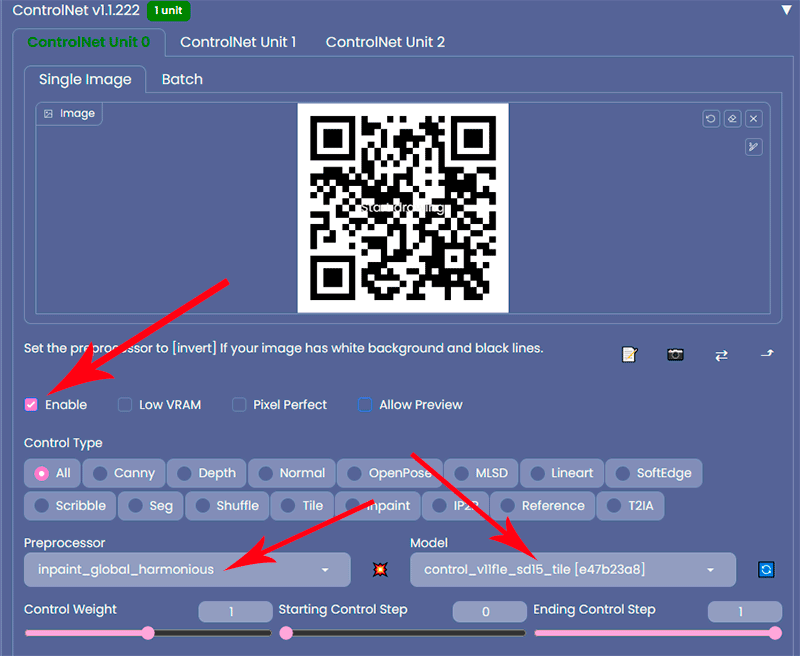Check the Allow Preview option
800x656 pixels.
[365, 405]
